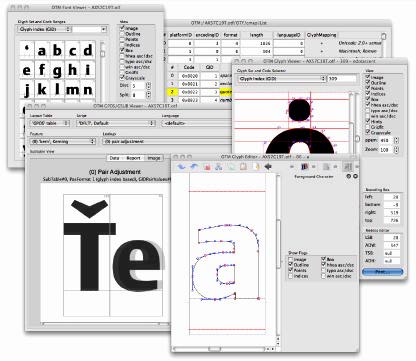The width and height of the screenshot is (416, 361).
Task: Click the red lock icon in Glyph Editor toolbar
Action: [207, 167]
